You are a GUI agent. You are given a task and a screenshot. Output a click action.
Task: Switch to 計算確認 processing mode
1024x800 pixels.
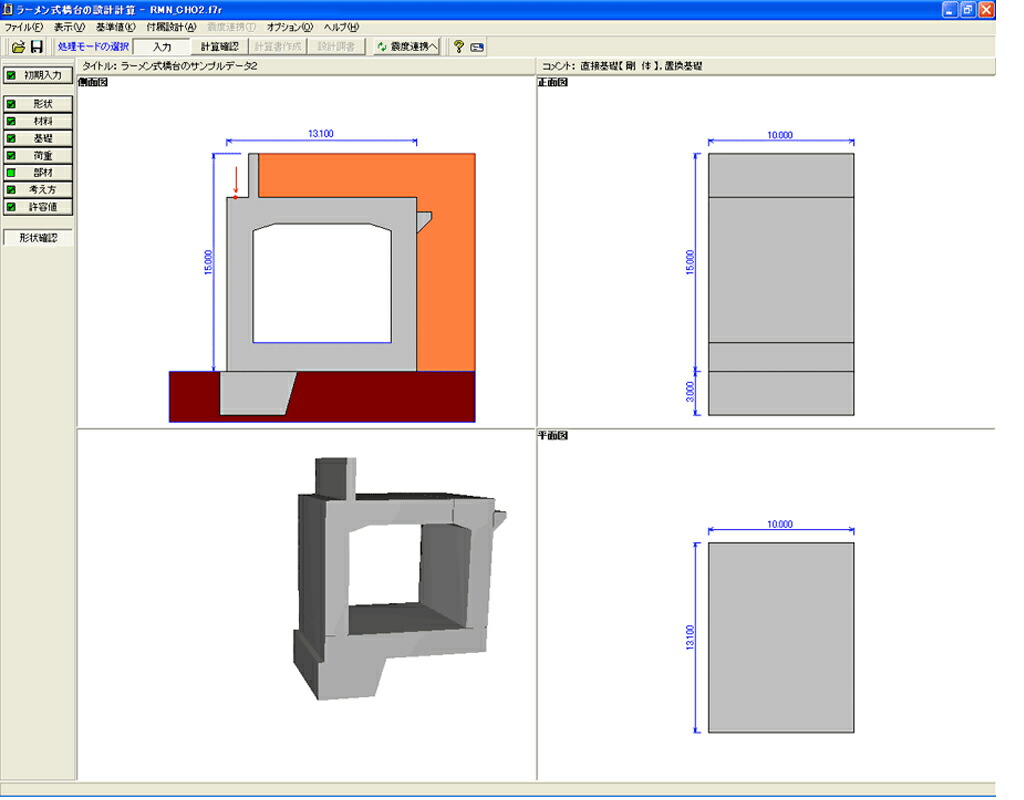pyautogui.click(x=219, y=46)
